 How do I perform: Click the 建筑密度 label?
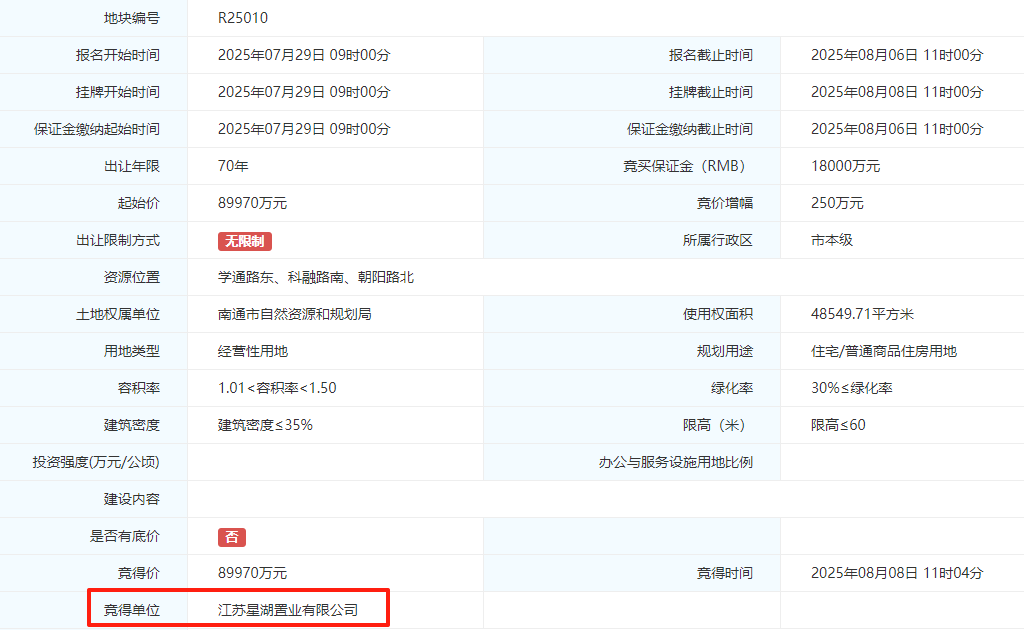tap(131, 425)
